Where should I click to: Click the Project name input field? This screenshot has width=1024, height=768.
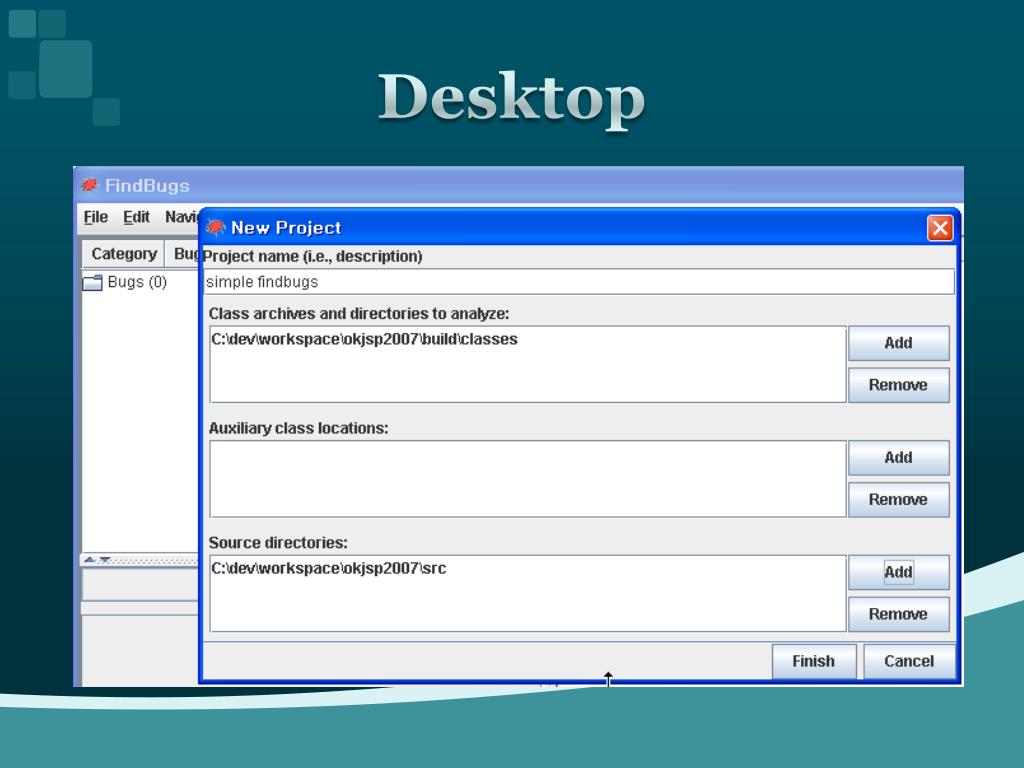579,282
